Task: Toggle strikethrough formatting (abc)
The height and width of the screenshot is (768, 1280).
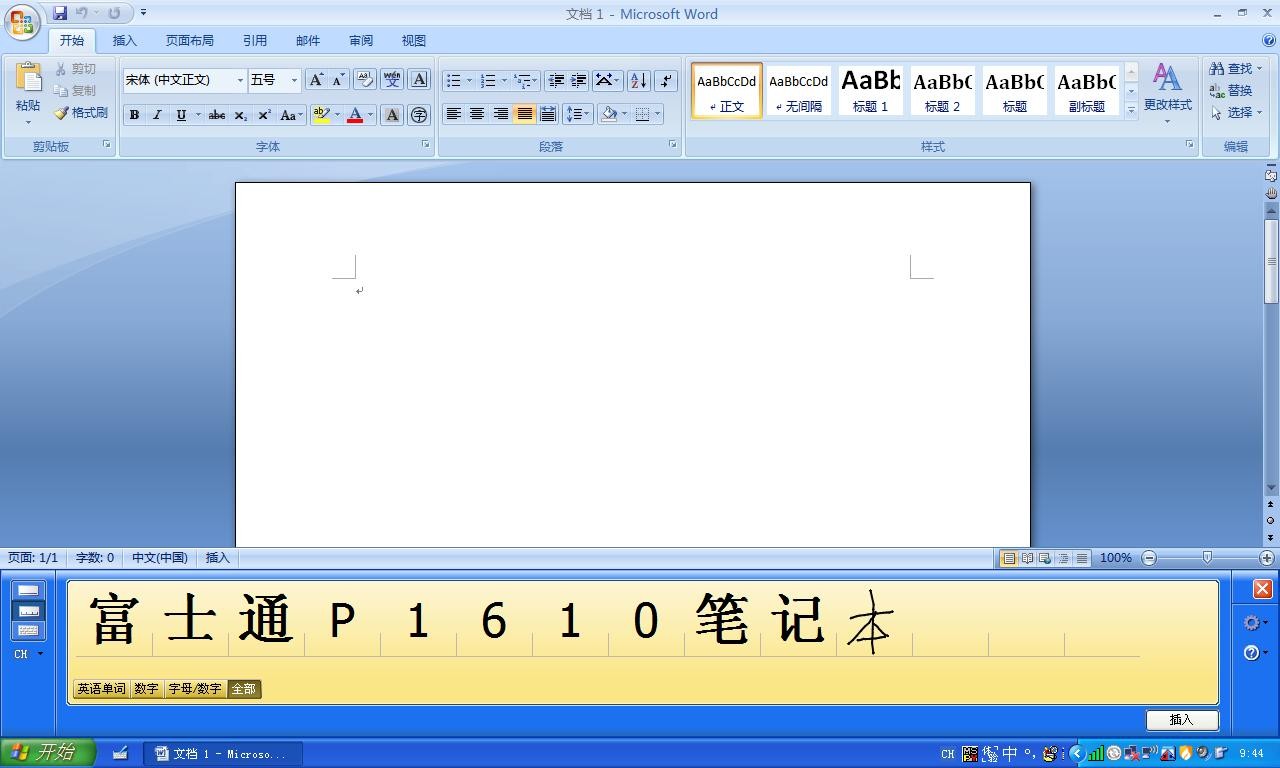Action: (x=216, y=115)
